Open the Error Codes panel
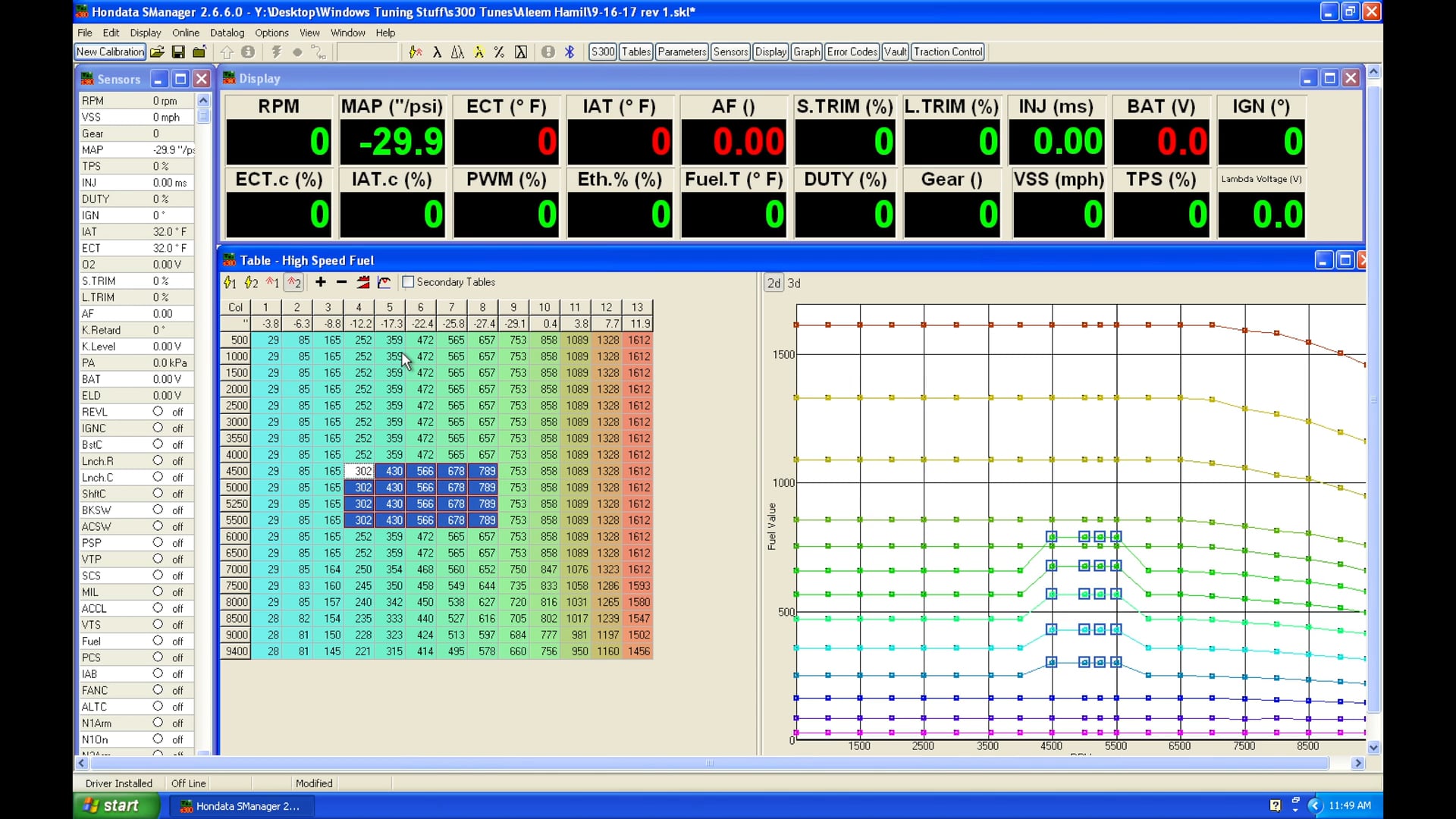 pyautogui.click(x=851, y=52)
